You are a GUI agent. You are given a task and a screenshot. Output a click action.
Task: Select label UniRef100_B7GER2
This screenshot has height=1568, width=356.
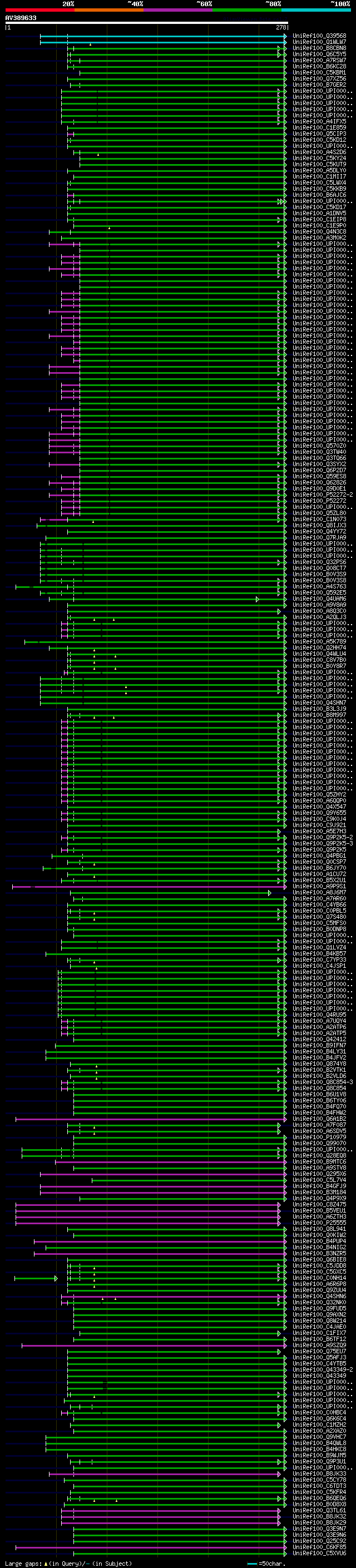319,85
